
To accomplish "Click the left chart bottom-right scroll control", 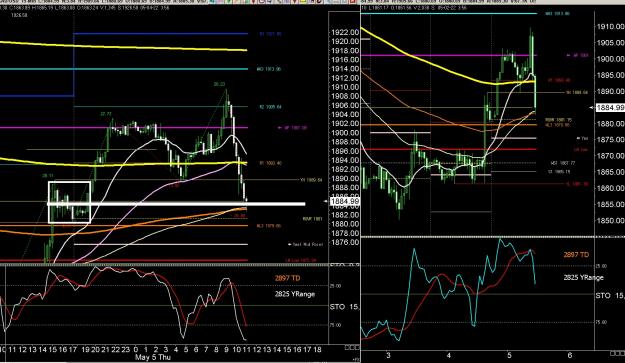I will pyautogui.click(x=352, y=347).
